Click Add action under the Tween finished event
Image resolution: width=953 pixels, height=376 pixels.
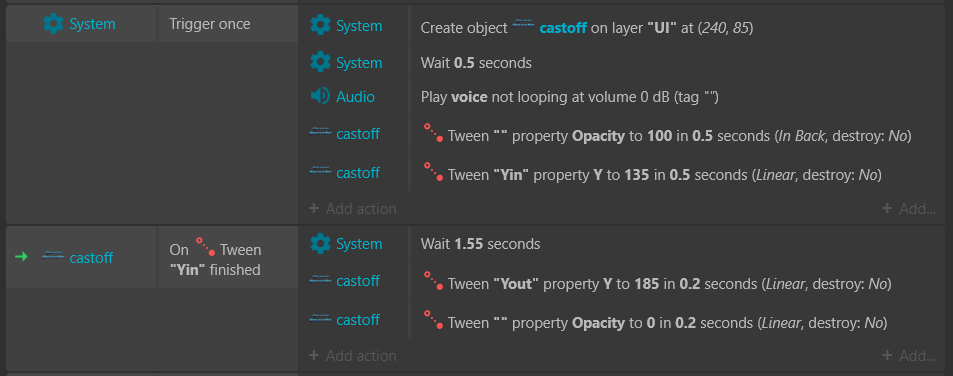[353, 356]
